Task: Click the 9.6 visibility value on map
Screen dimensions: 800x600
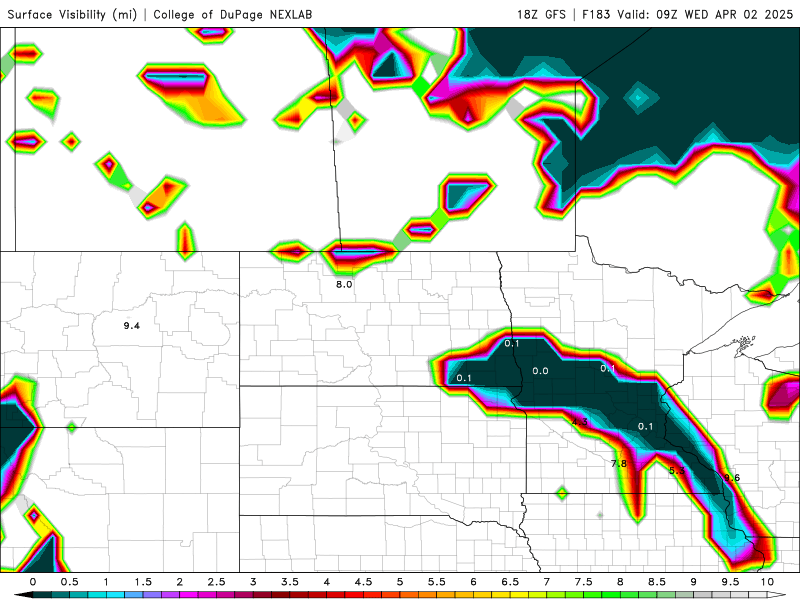Action: point(732,478)
